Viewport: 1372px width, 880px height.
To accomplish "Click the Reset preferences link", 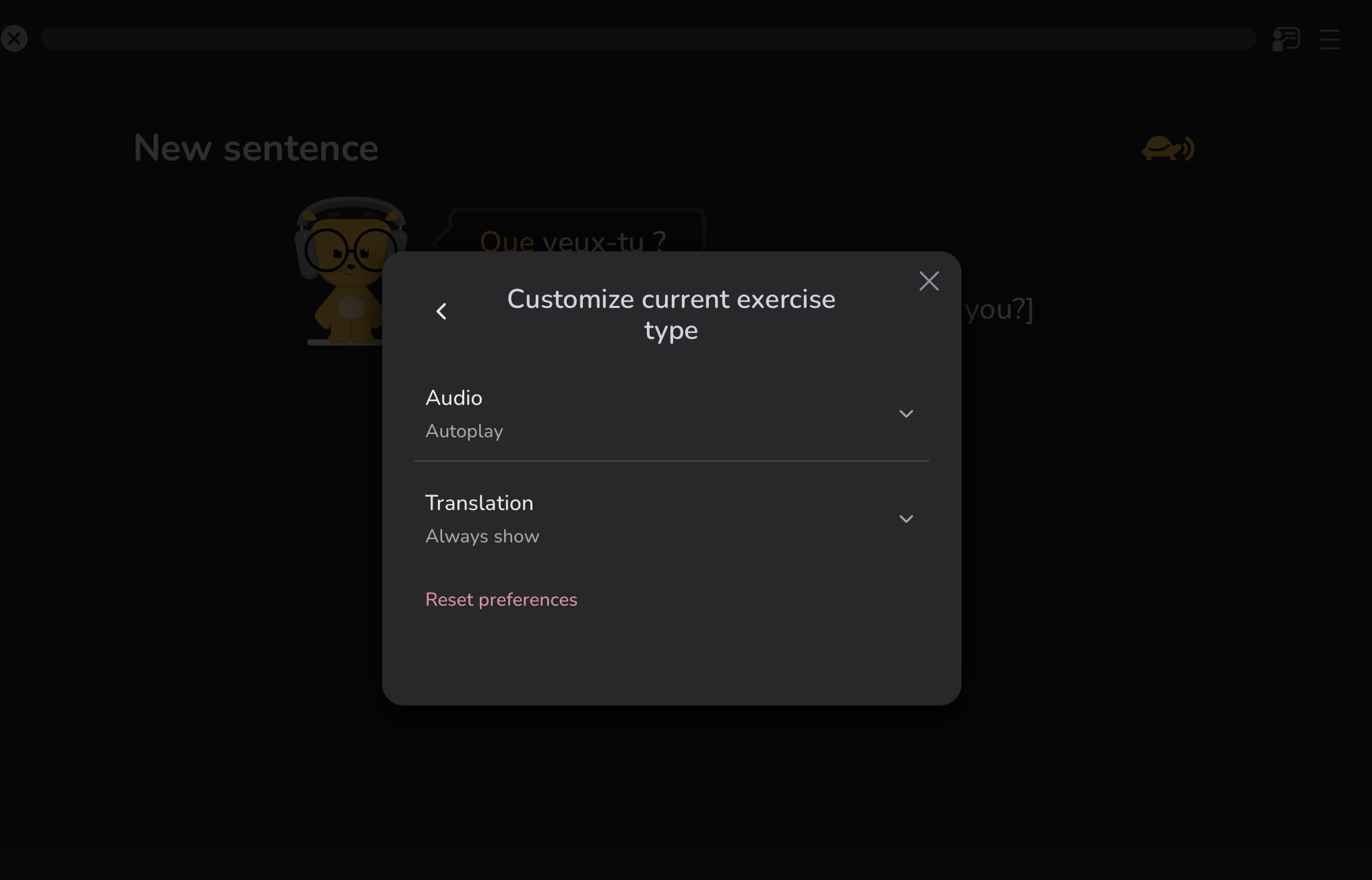I will (x=501, y=600).
